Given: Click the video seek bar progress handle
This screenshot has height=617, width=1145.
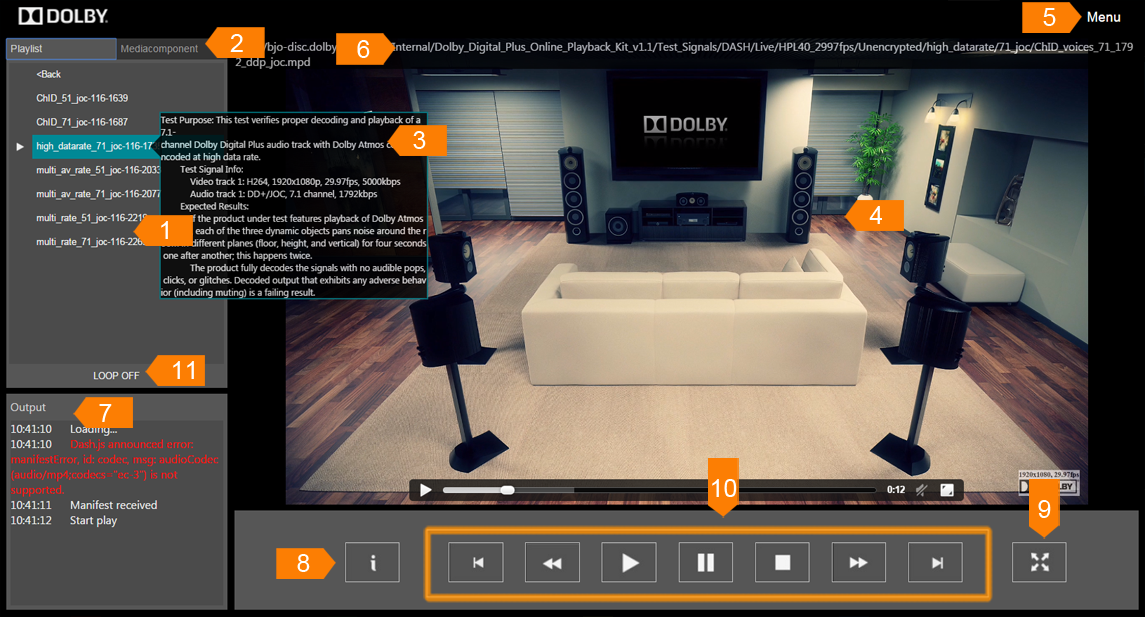Looking at the screenshot, I should click(x=508, y=490).
